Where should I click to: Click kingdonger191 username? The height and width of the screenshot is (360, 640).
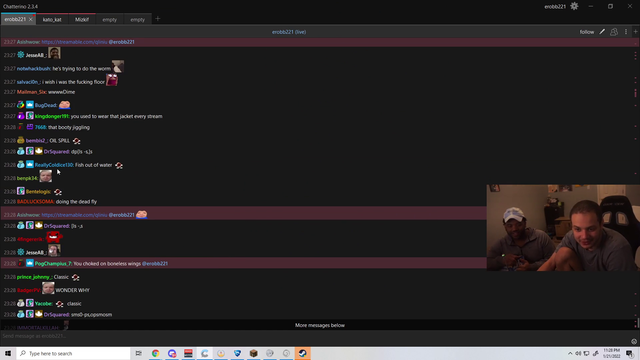[x=52, y=116]
